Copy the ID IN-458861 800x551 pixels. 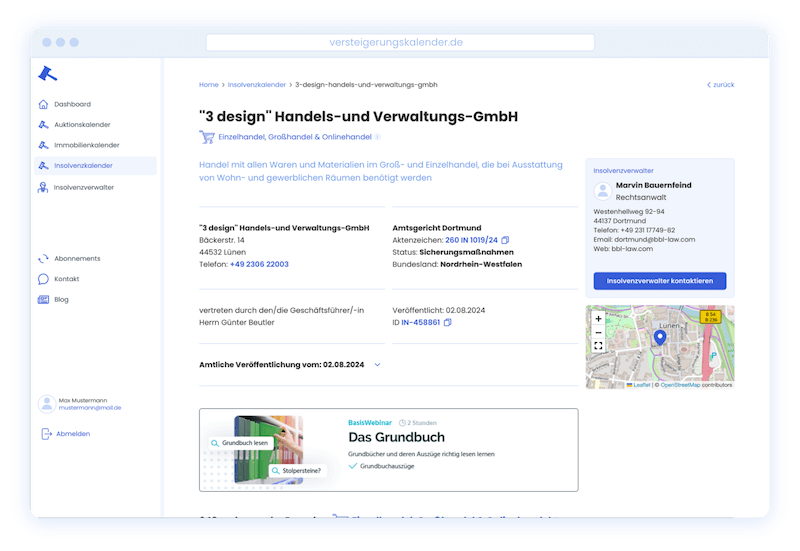(x=448, y=323)
